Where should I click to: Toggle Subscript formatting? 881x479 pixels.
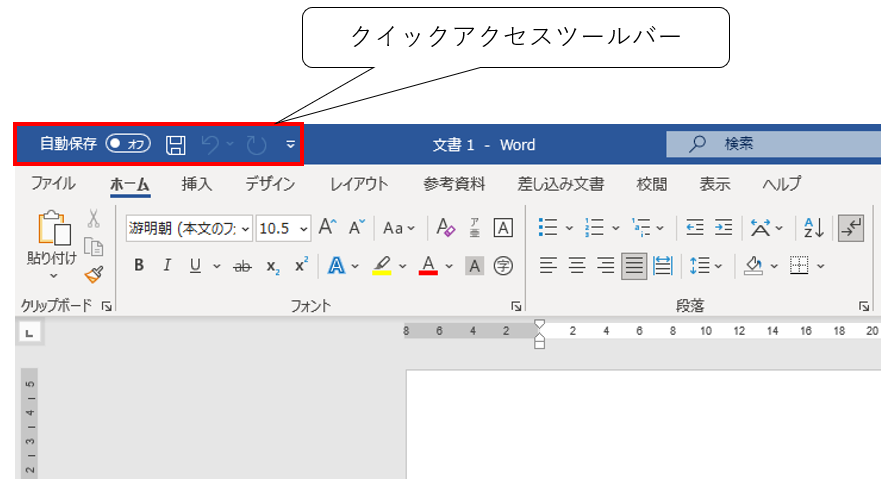pyautogui.click(x=272, y=265)
